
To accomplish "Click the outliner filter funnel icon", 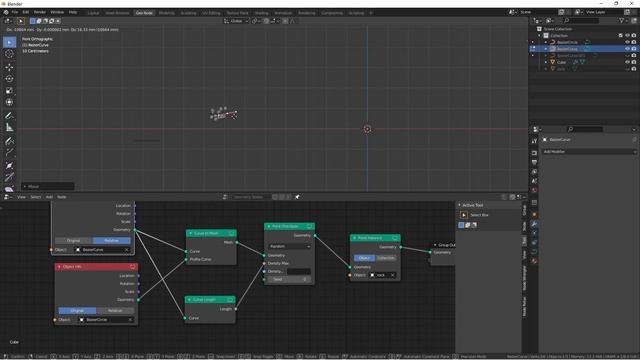I will tap(622, 20).
